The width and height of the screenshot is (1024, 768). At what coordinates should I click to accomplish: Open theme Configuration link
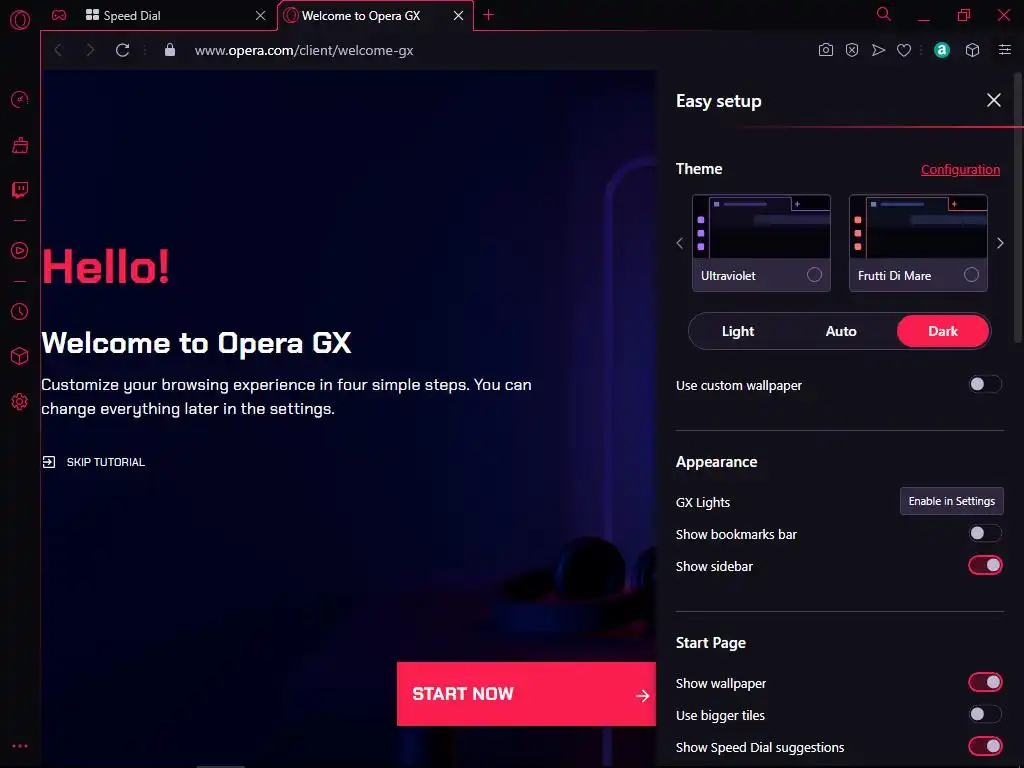(x=960, y=170)
